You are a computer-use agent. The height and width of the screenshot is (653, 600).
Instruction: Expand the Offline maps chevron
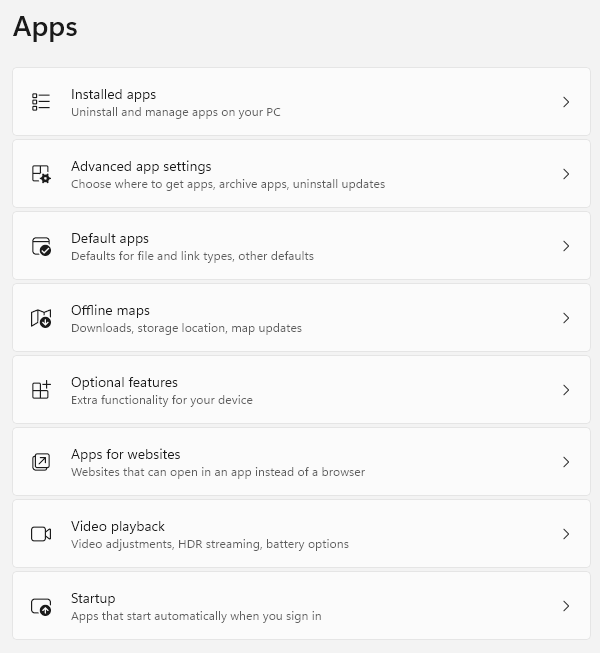tap(566, 318)
